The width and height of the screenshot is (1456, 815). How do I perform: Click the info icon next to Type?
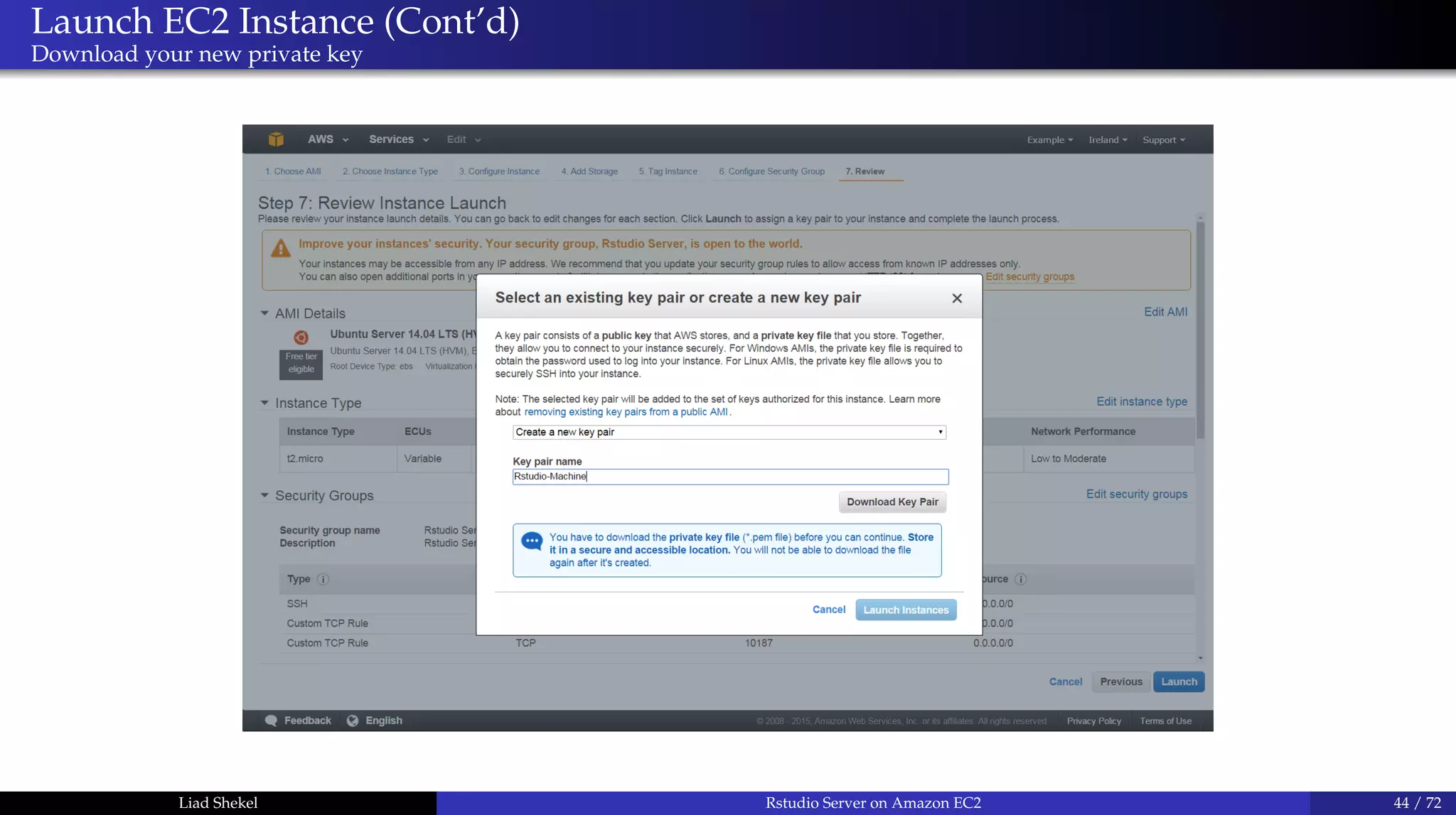323,579
